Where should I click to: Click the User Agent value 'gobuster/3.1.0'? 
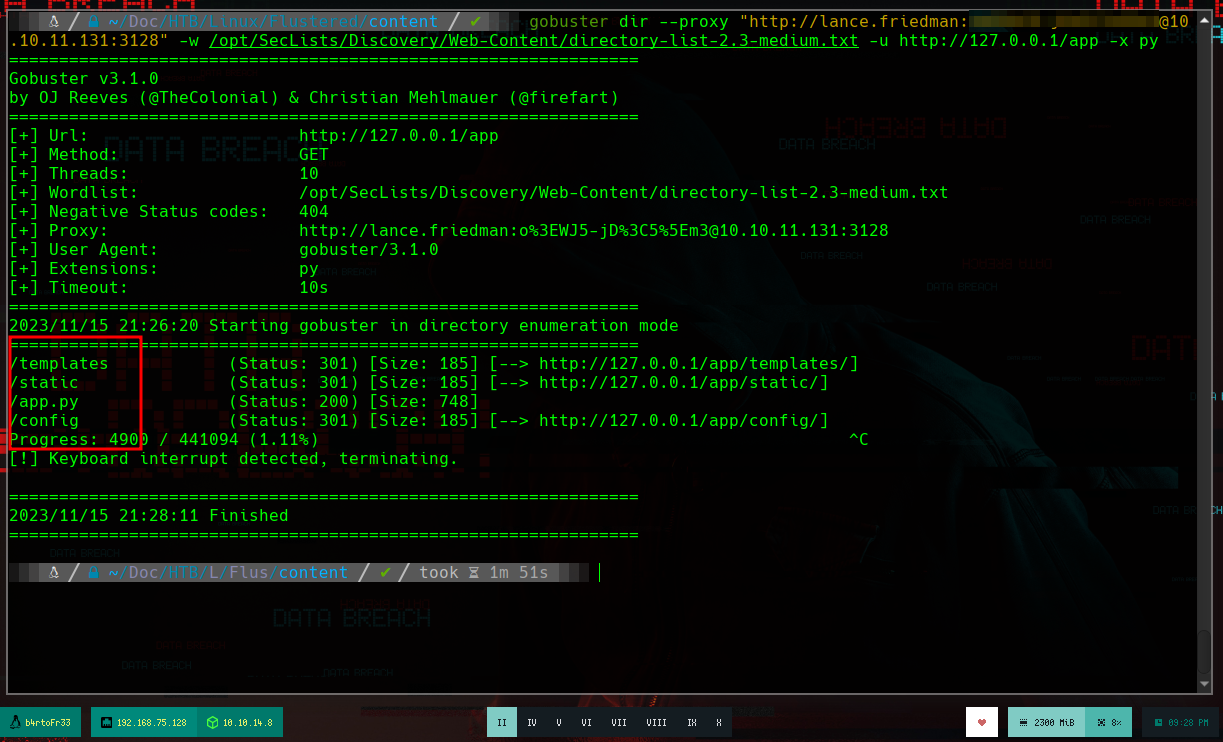pyautogui.click(x=368, y=250)
